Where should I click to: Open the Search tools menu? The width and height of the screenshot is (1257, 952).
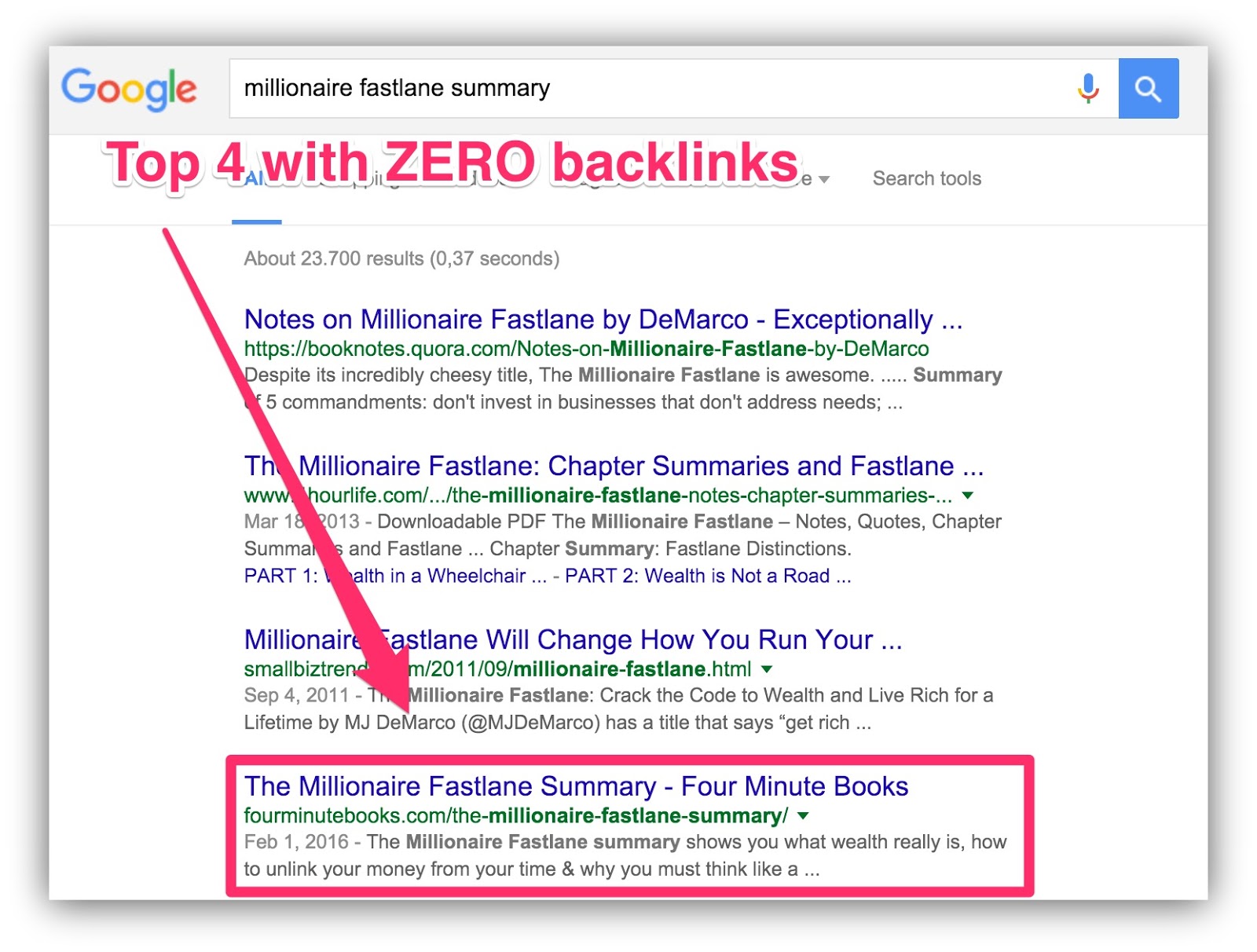(926, 178)
